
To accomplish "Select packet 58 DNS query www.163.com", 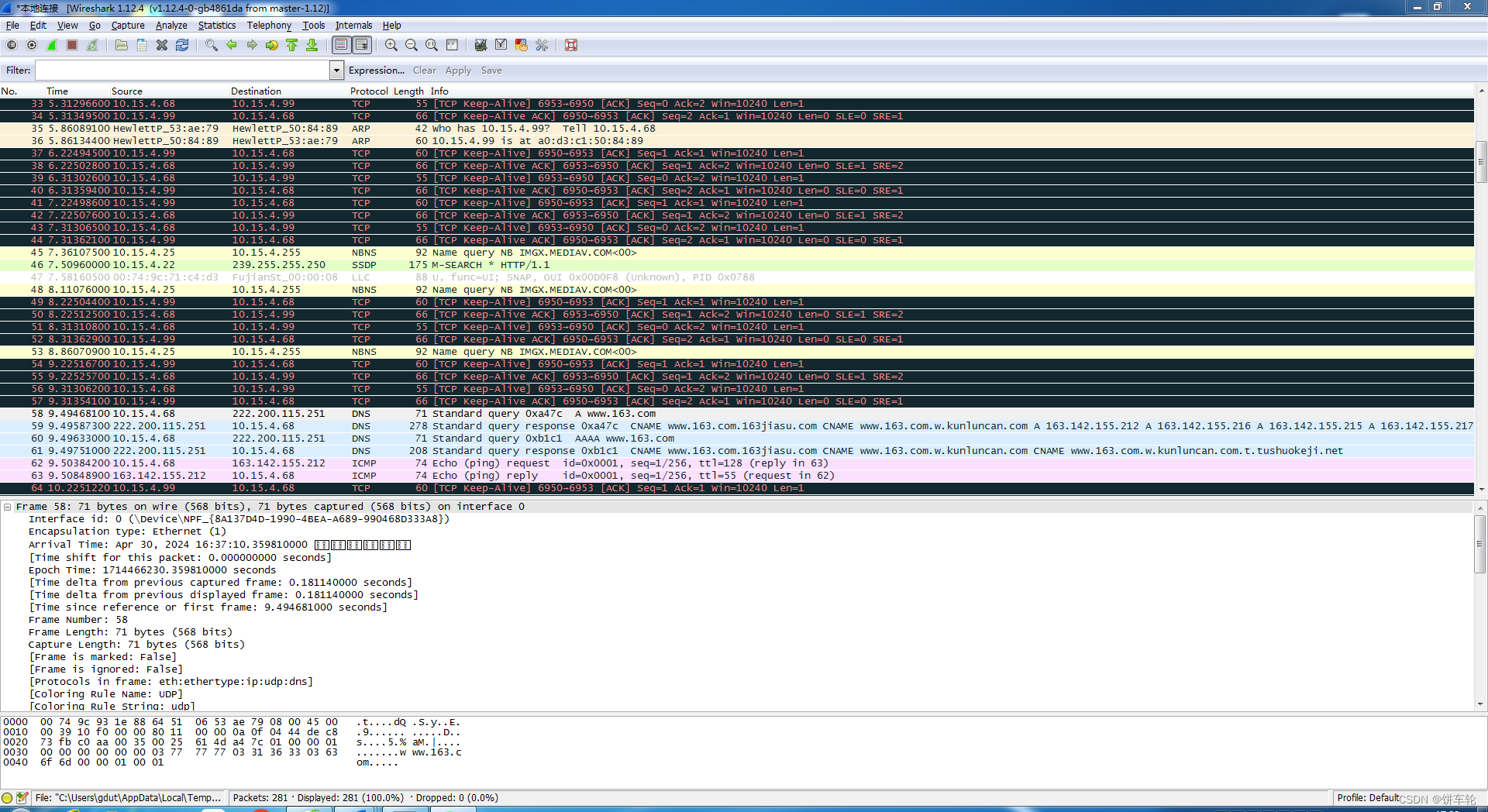I will point(737,414).
